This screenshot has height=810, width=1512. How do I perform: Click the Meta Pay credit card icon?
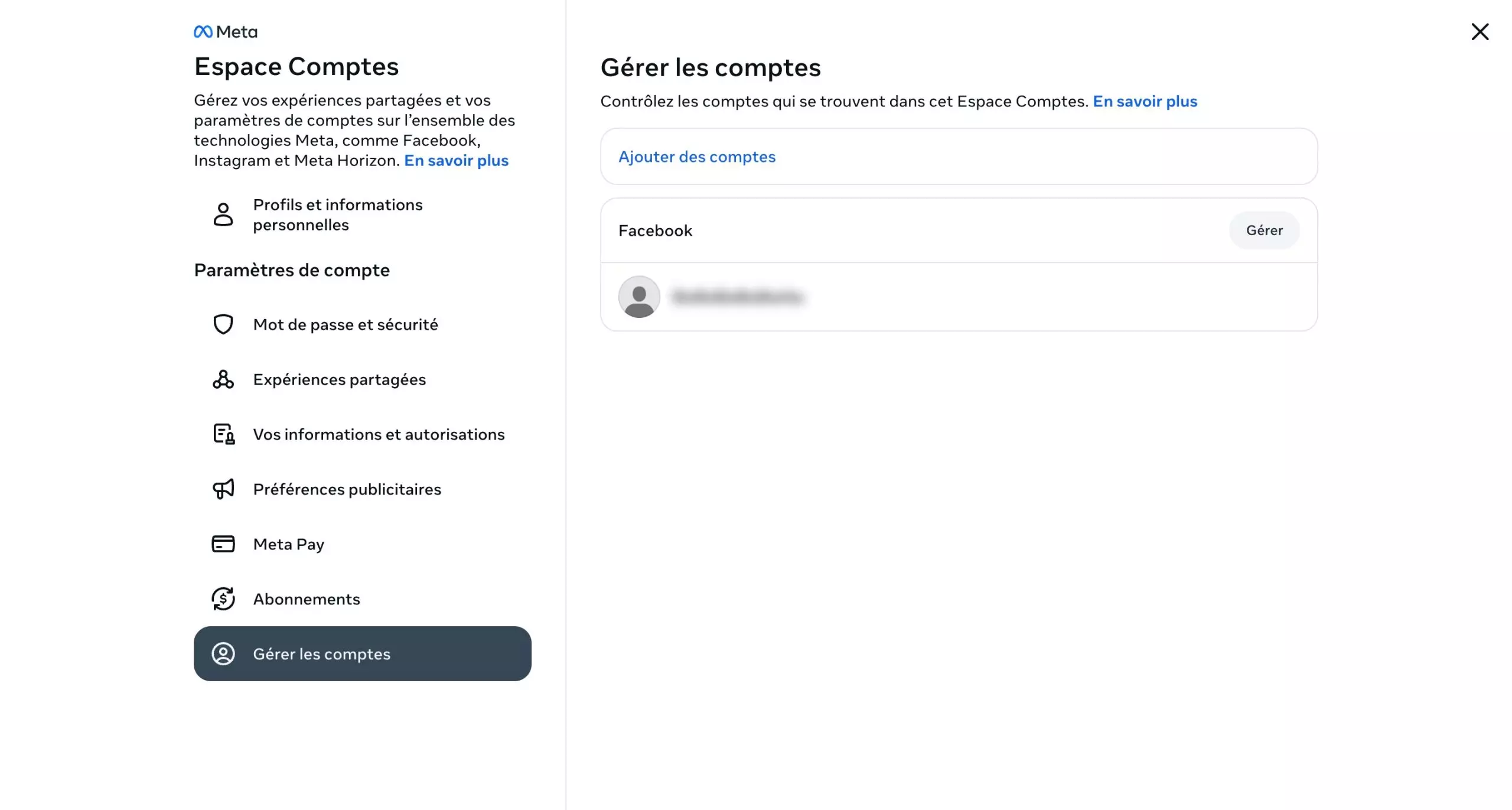[x=223, y=544]
